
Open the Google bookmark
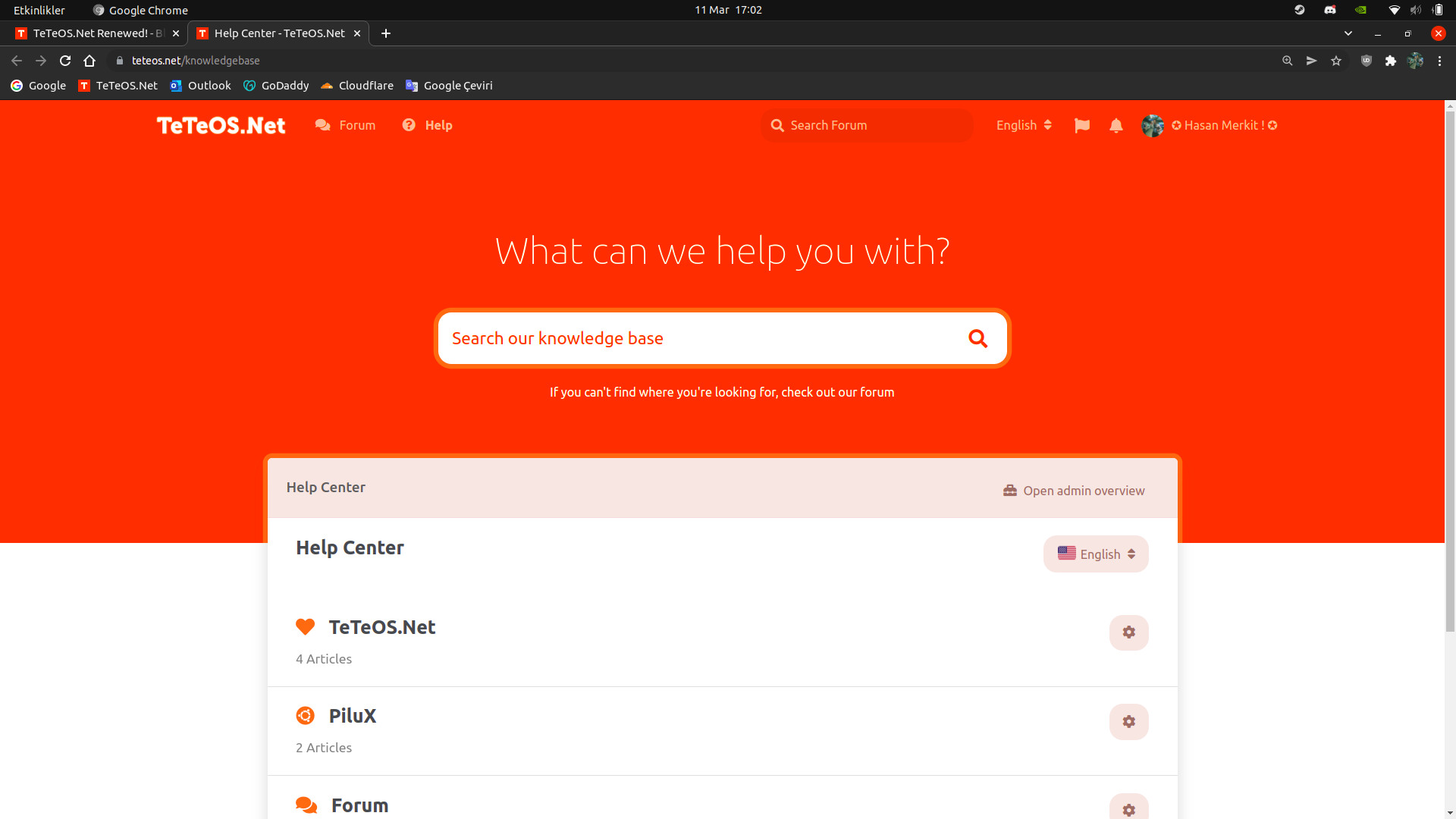click(38, 86)
